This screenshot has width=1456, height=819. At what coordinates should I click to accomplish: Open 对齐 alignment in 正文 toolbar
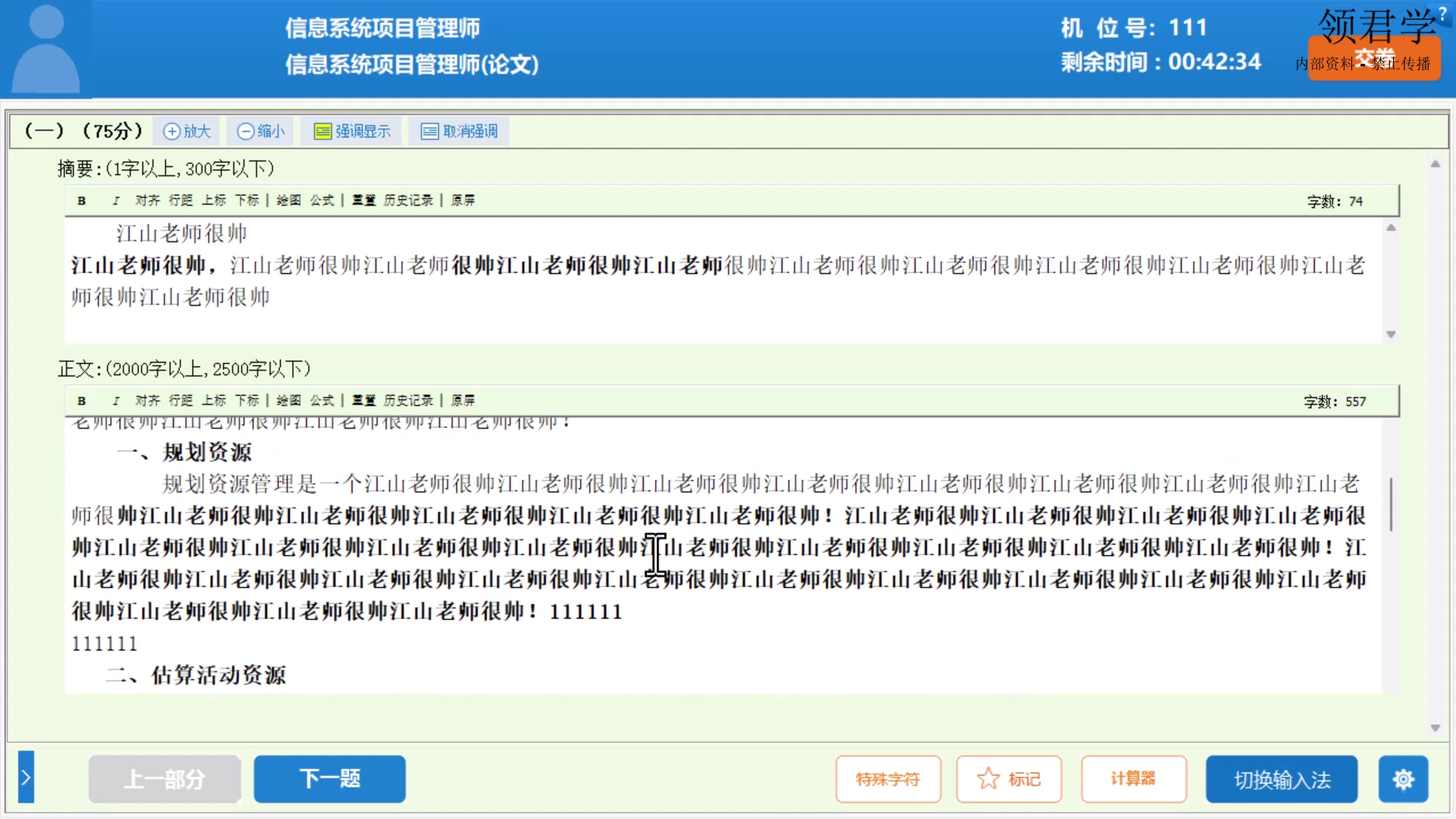coord(148,400)
